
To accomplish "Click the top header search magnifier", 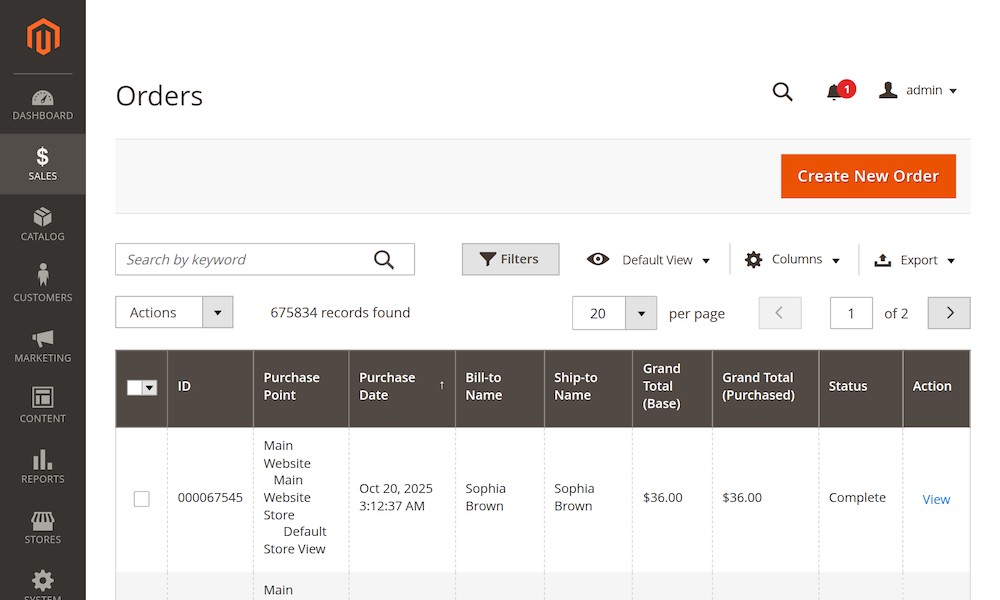I will click(782, 92).
